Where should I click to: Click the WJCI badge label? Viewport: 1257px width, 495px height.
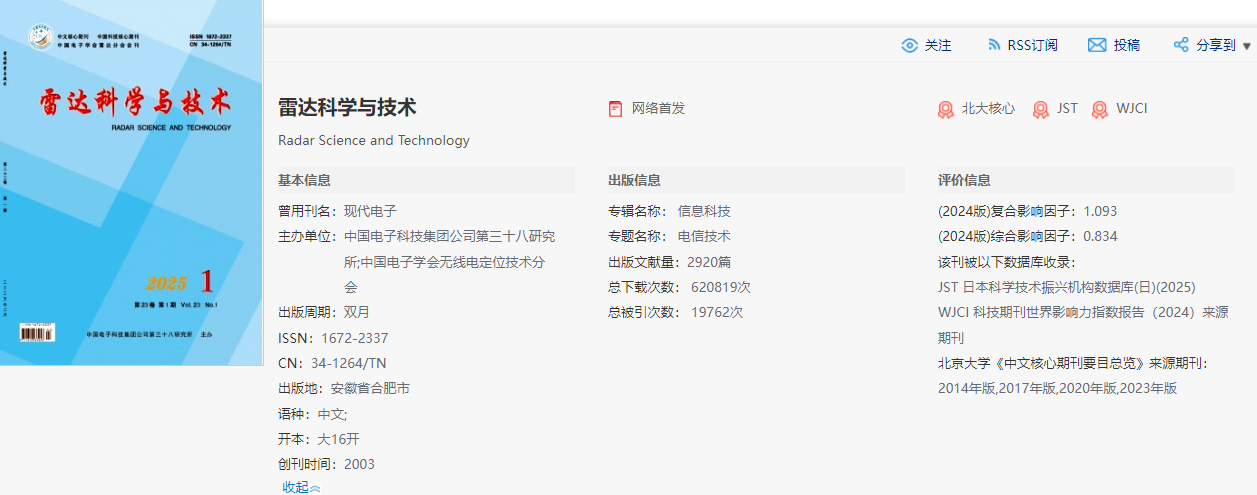click(1132, 108)
